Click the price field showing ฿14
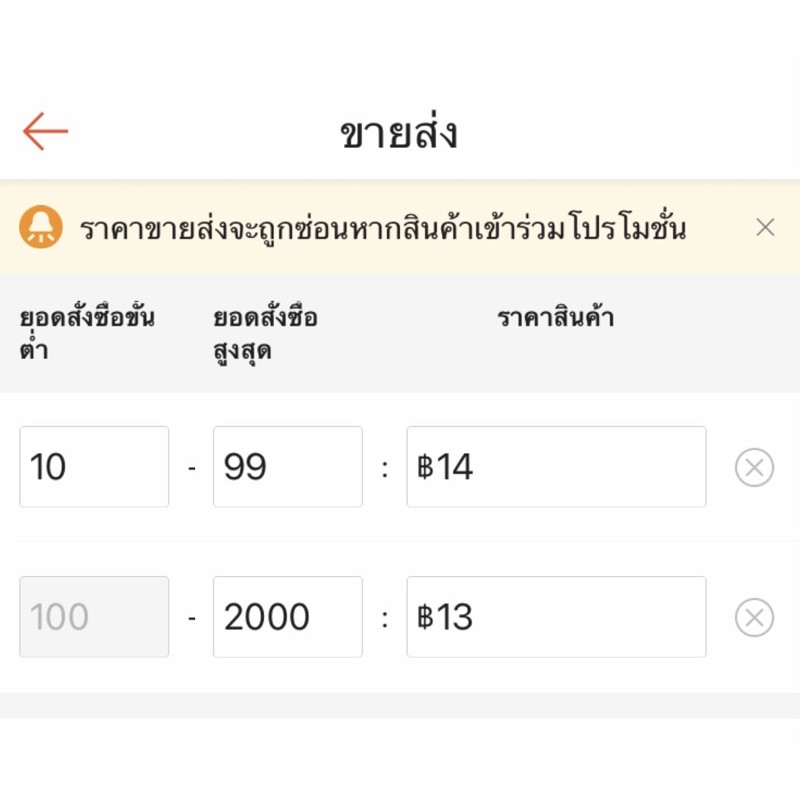Image resolution: width=800 pixels, height=800 pixels. 557,466
